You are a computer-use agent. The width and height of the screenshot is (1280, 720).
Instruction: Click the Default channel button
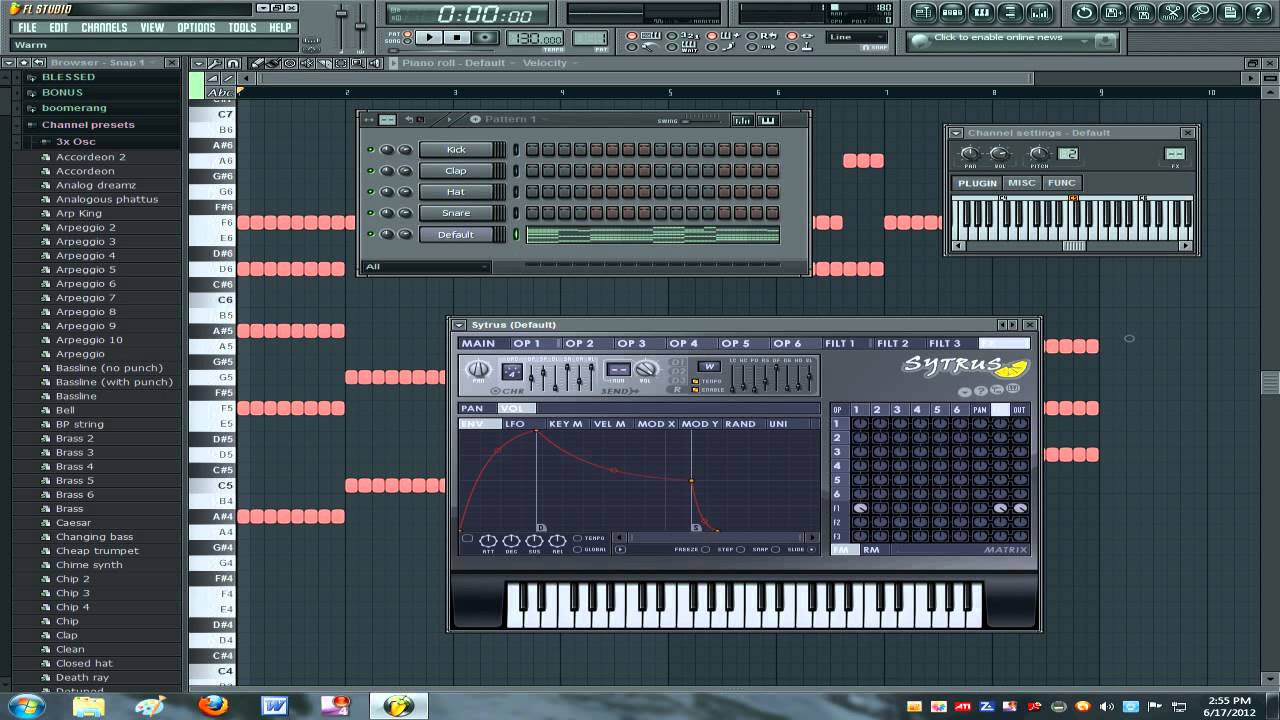456,234
